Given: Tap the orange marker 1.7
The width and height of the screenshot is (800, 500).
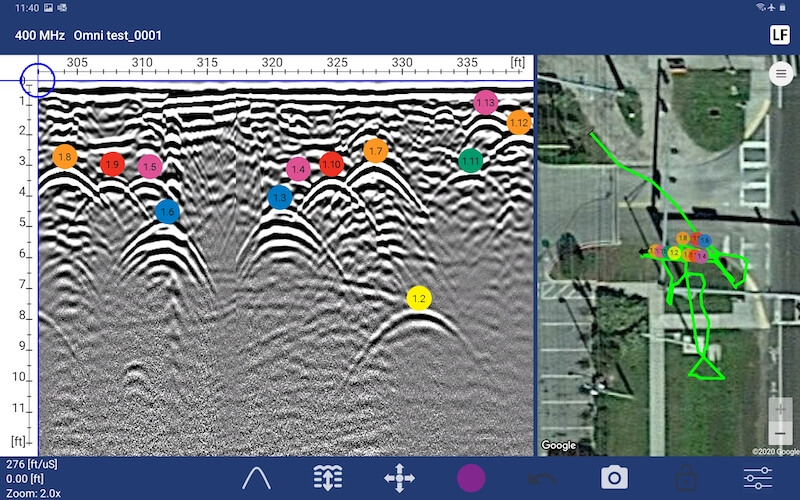Looking at the screenshot, I should (x=375, y=152).
